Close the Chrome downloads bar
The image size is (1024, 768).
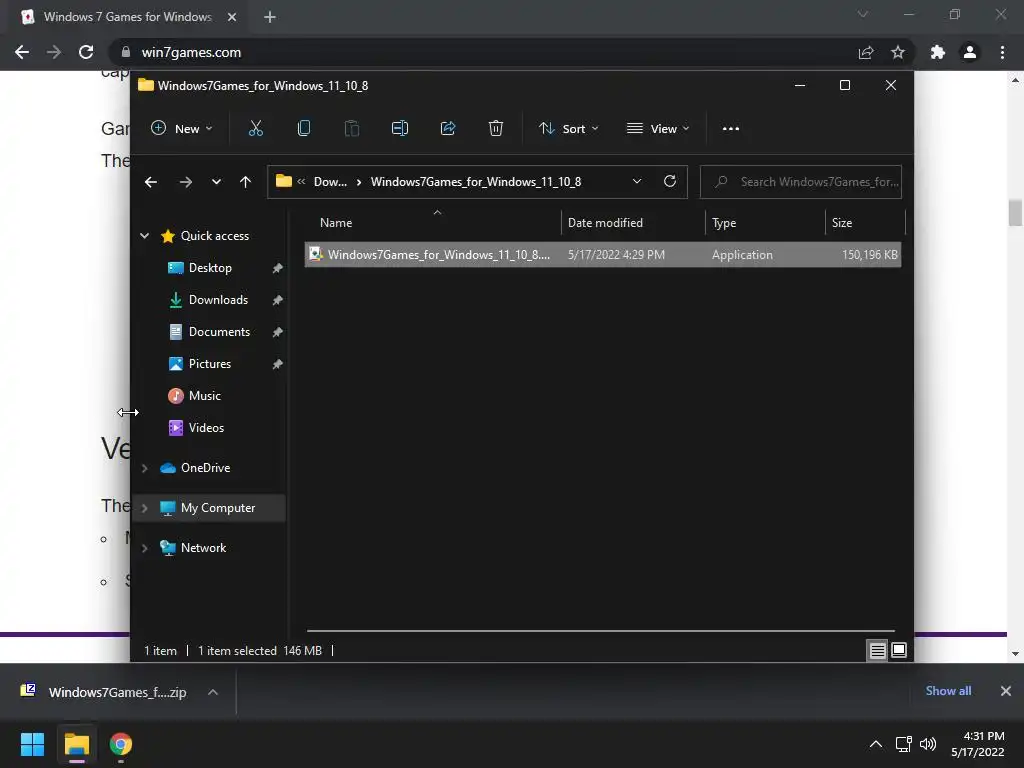[x=1006, y=691]
